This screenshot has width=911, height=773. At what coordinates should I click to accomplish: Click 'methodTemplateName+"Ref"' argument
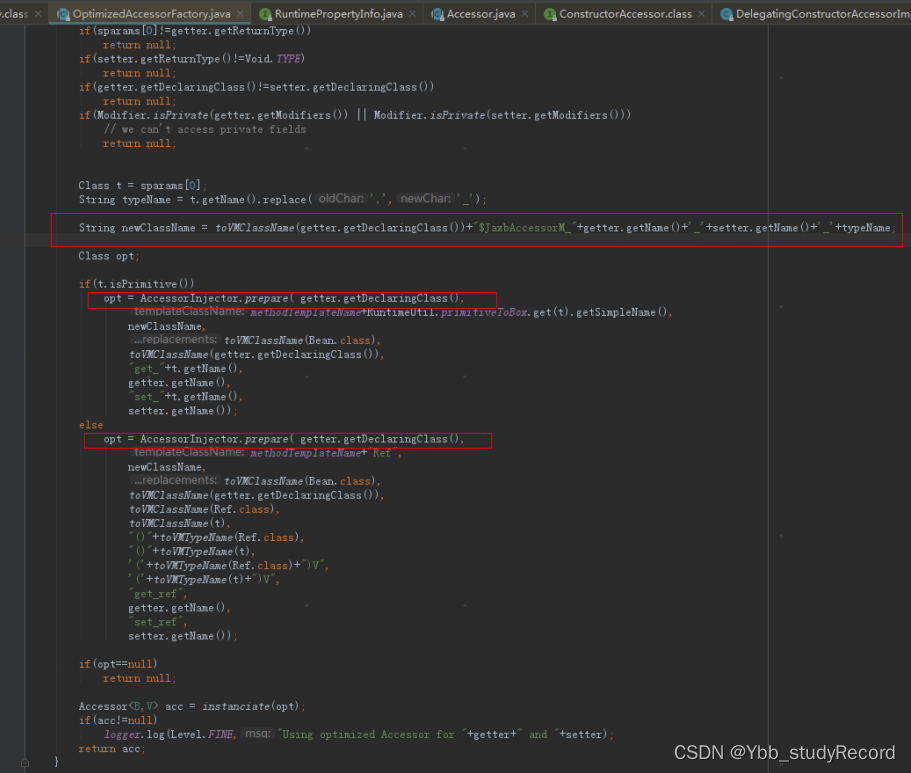tap(325, 453)
